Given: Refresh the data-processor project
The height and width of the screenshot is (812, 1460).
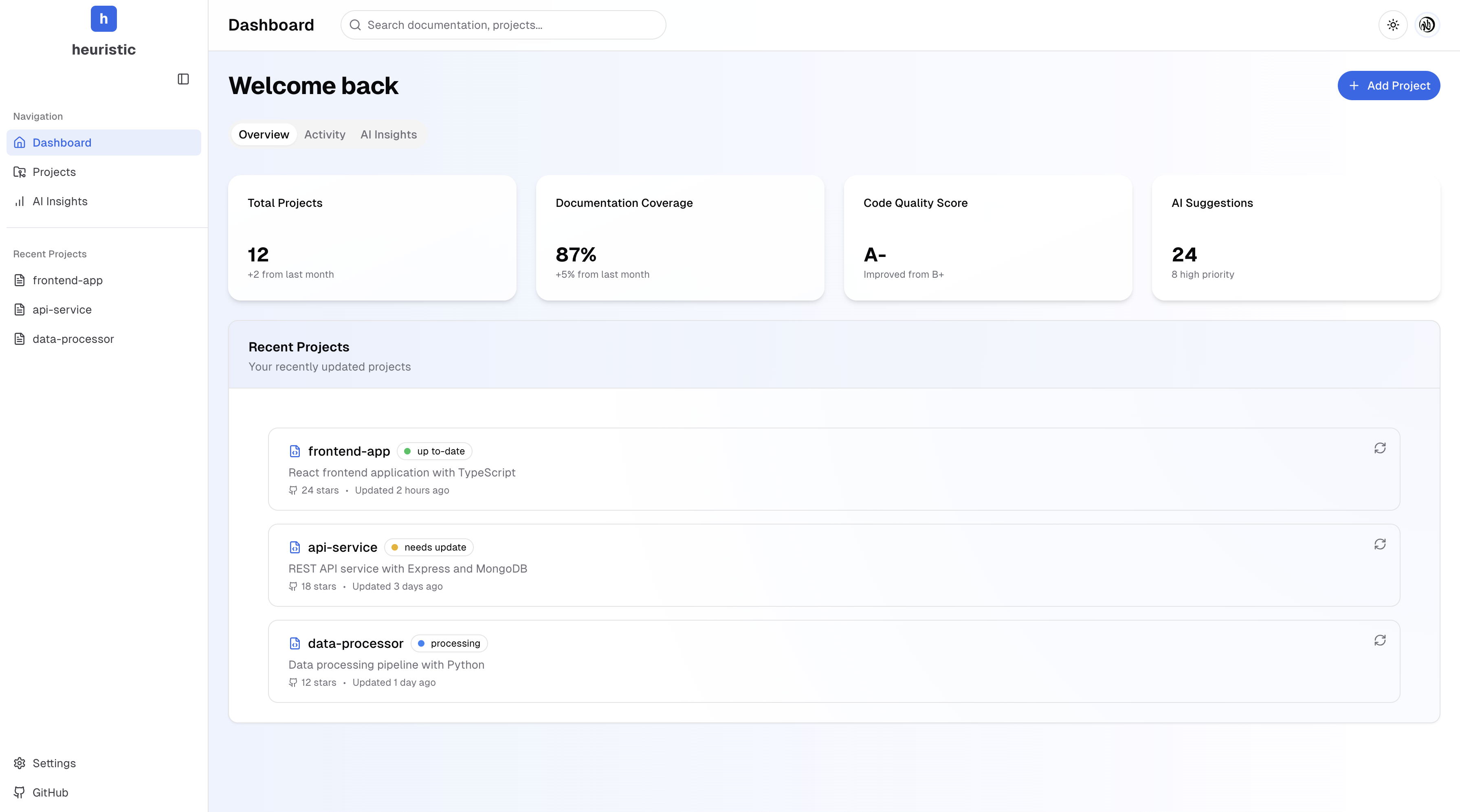Looking at the screenshot, I should tap(1379, 640).
